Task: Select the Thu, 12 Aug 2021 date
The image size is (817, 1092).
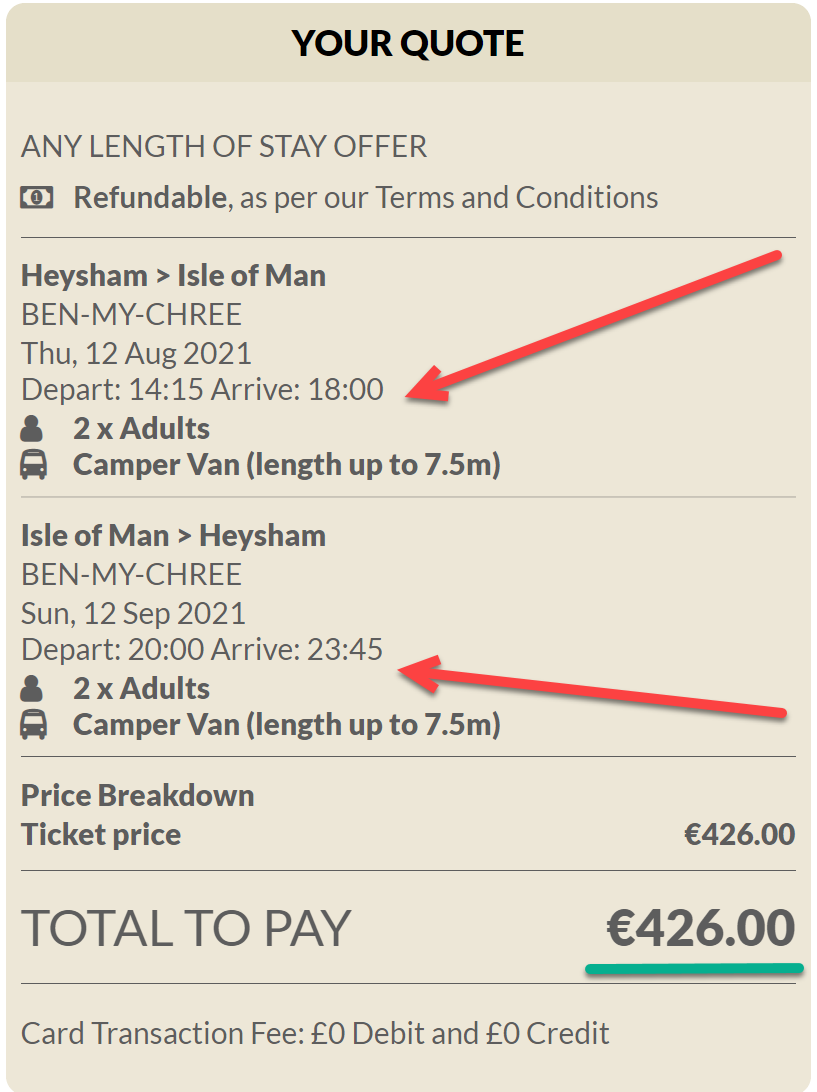Action: point(136,353)
